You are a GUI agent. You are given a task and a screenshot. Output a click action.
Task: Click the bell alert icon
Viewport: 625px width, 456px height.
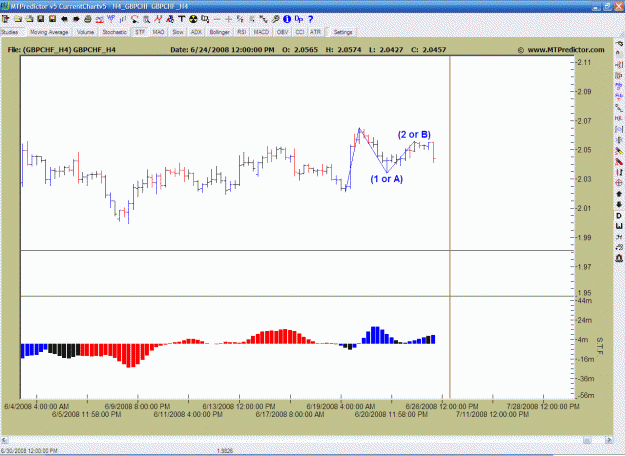click(x=619, y=258)
